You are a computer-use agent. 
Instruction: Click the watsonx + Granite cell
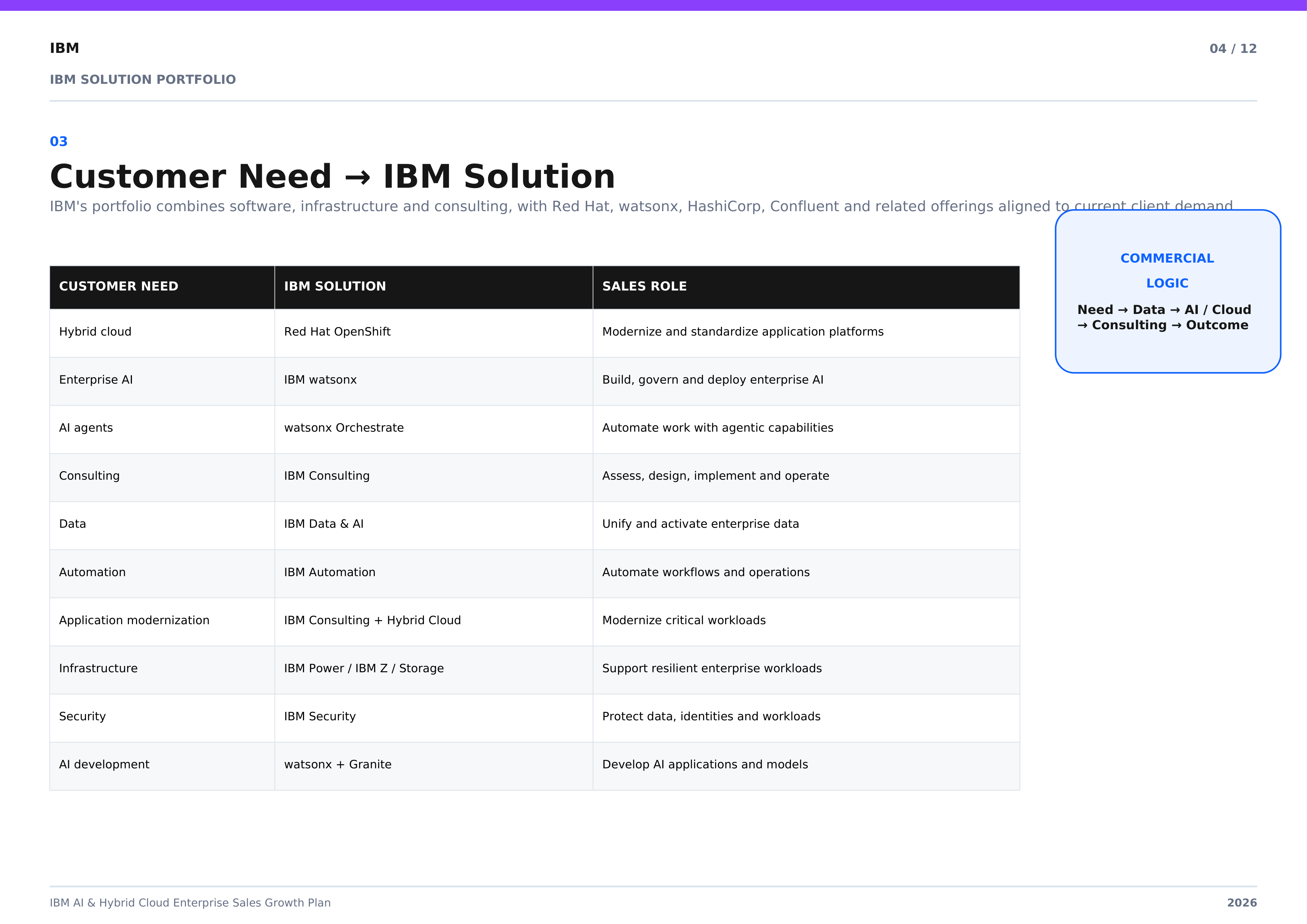(434, 765)
